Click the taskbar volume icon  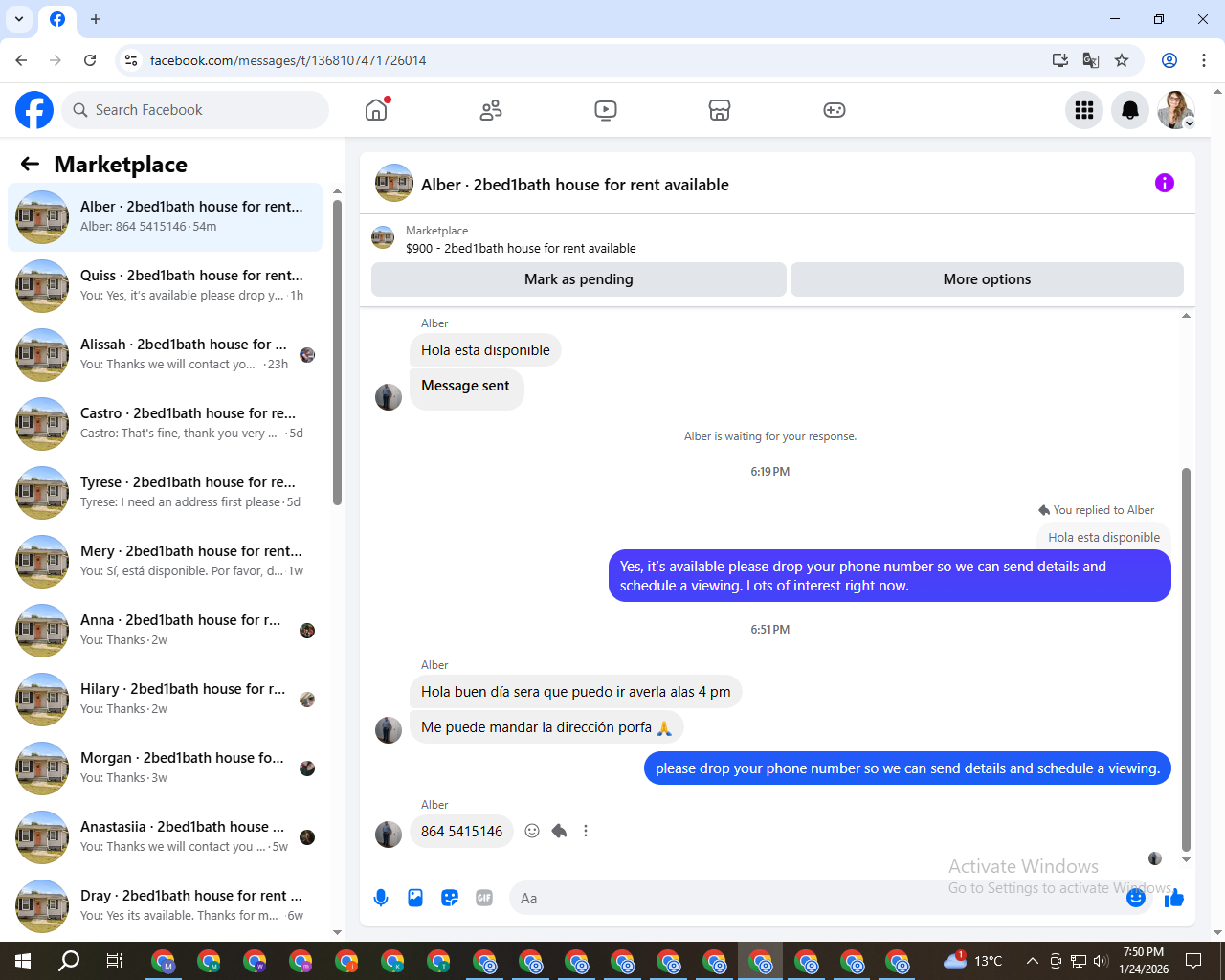(x=1100, y=961)
